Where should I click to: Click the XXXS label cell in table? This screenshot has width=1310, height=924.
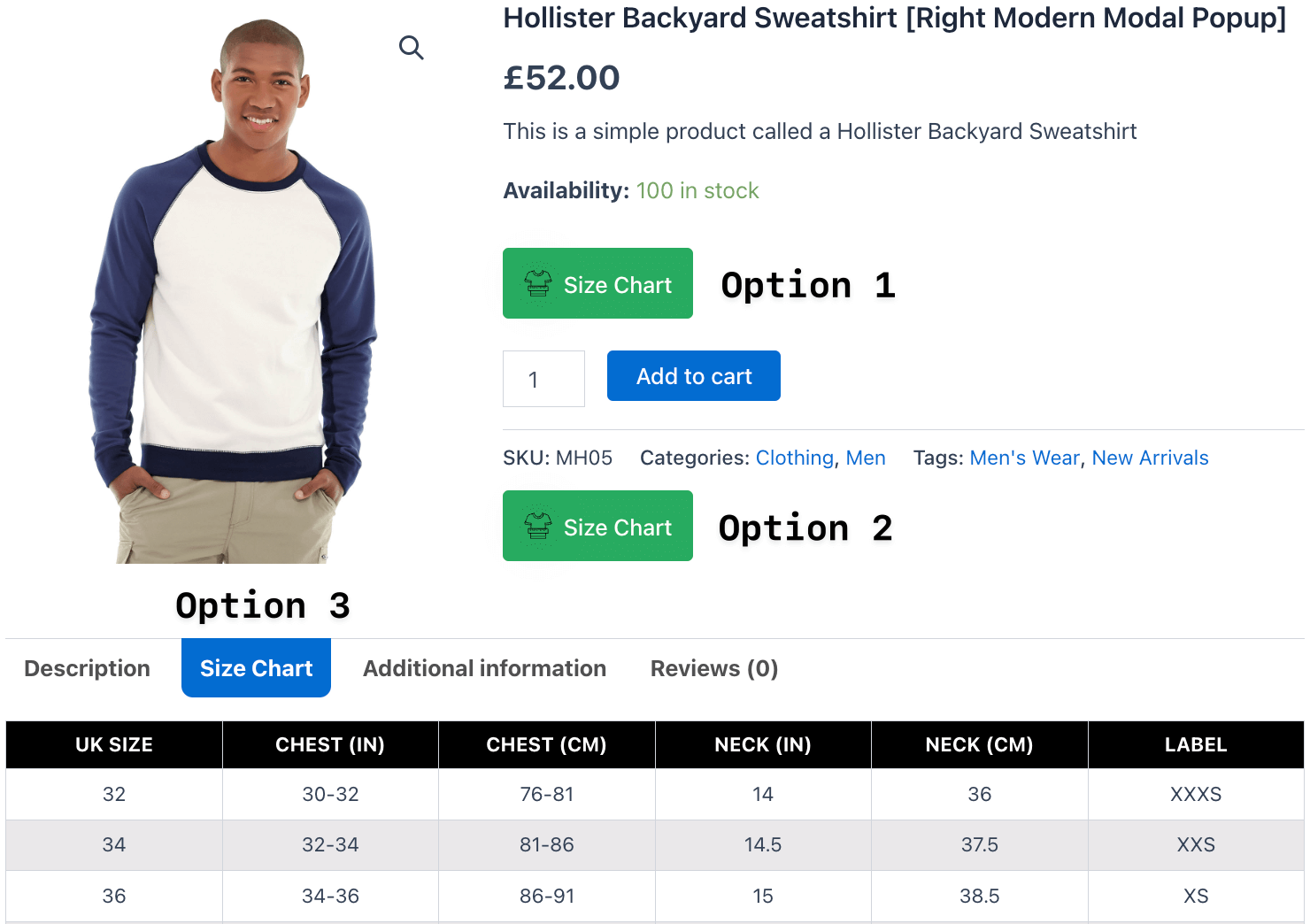coord(1196,794)
